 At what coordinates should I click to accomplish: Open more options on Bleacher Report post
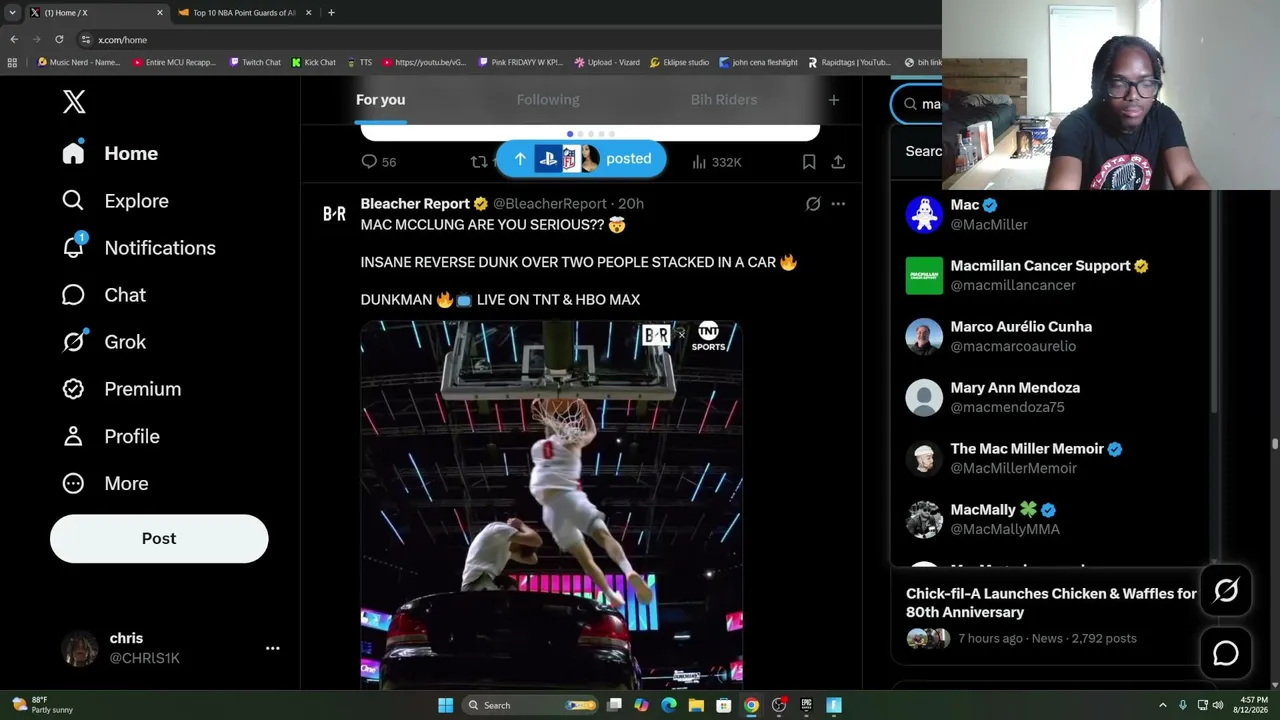(838, 204)
